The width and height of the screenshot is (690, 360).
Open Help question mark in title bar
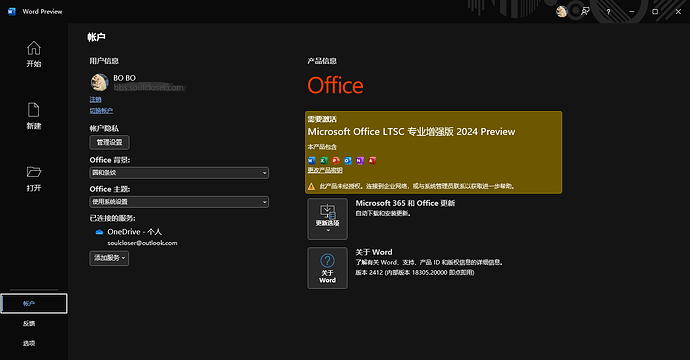[x=608, y=12]
